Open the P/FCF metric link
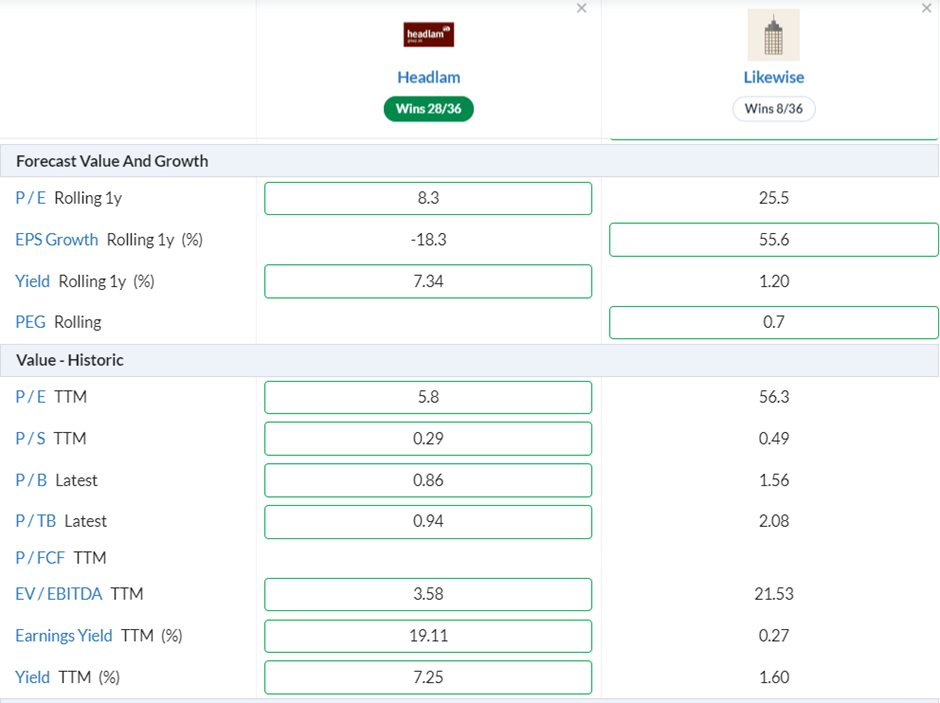 click(x=40, y=558)
